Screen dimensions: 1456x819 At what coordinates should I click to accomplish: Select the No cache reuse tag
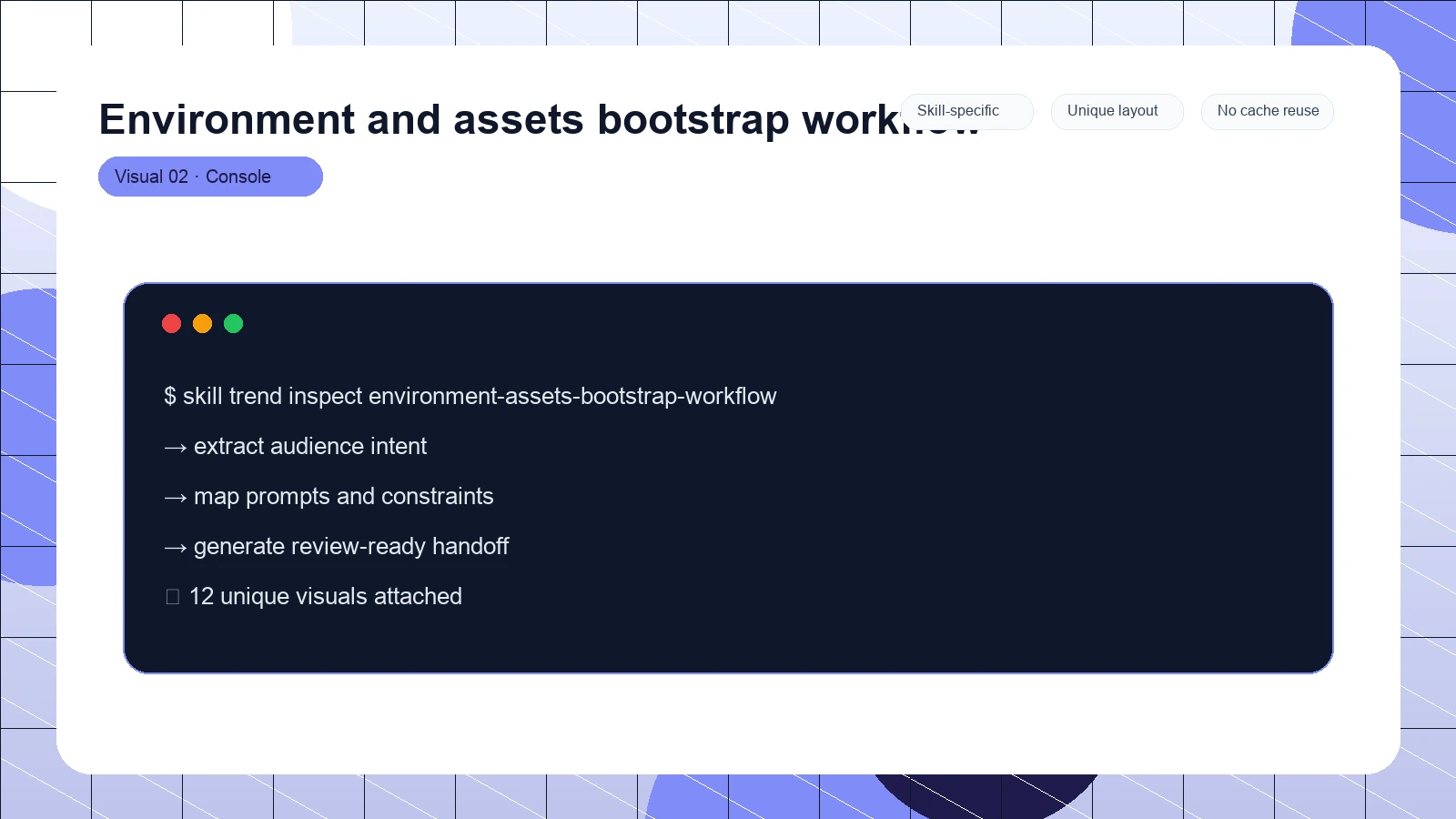(x=1267, y=111)
